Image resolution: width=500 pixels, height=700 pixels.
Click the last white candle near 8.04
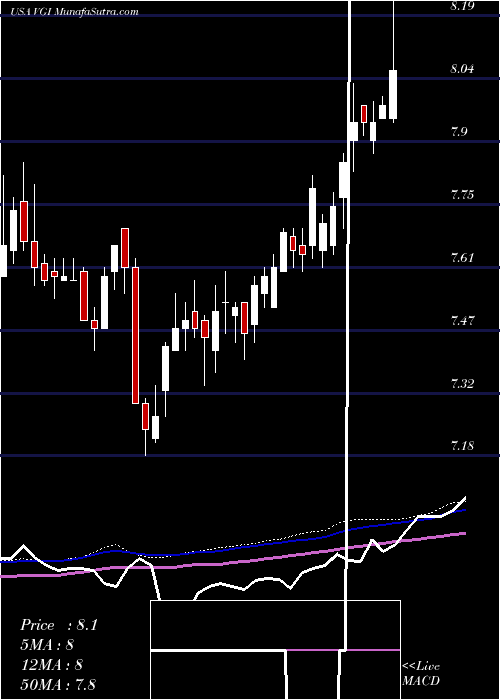pyautogui.click(x=393, y=94)
